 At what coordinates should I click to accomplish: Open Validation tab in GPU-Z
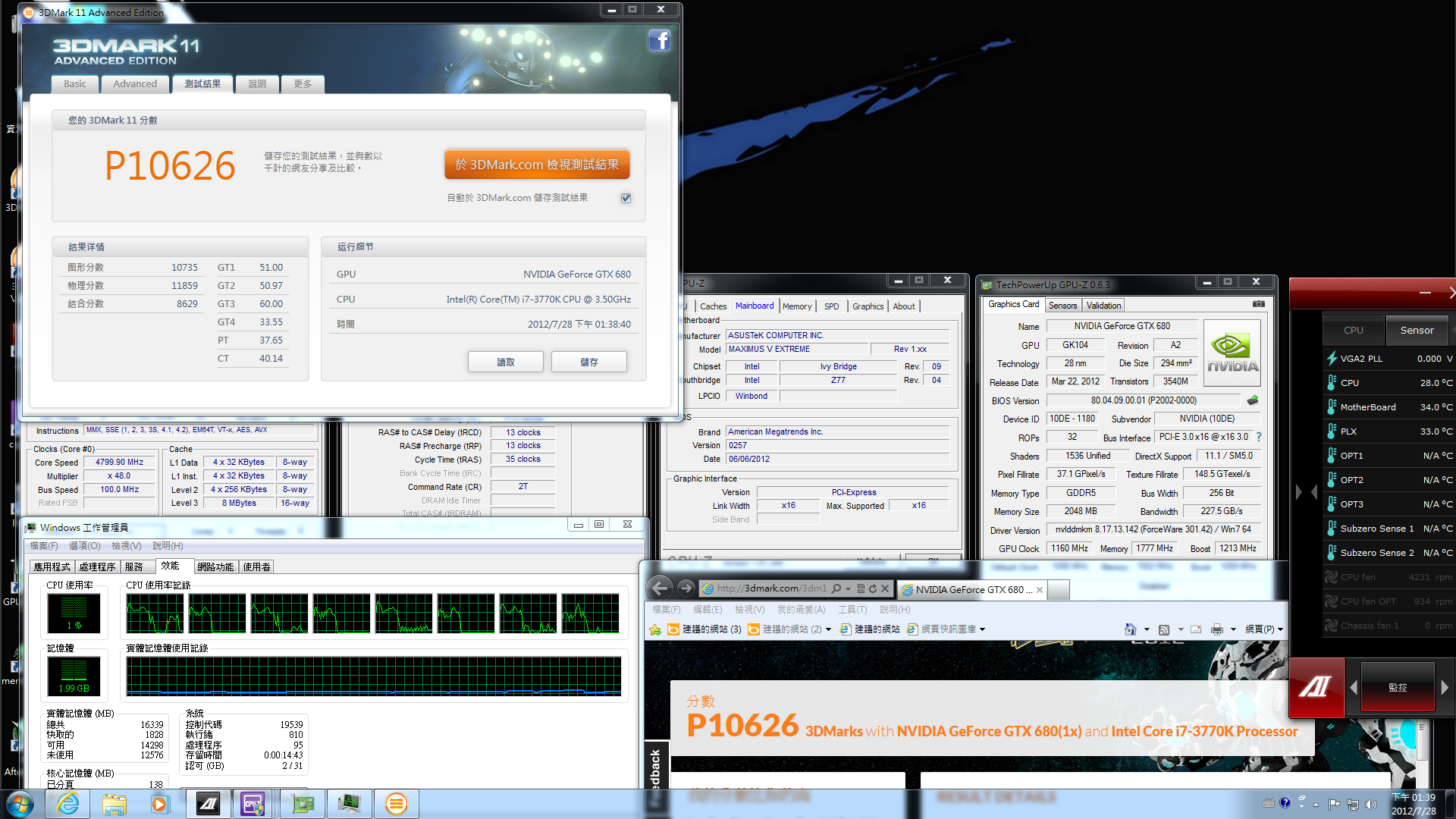click(x=1103, y=306)
